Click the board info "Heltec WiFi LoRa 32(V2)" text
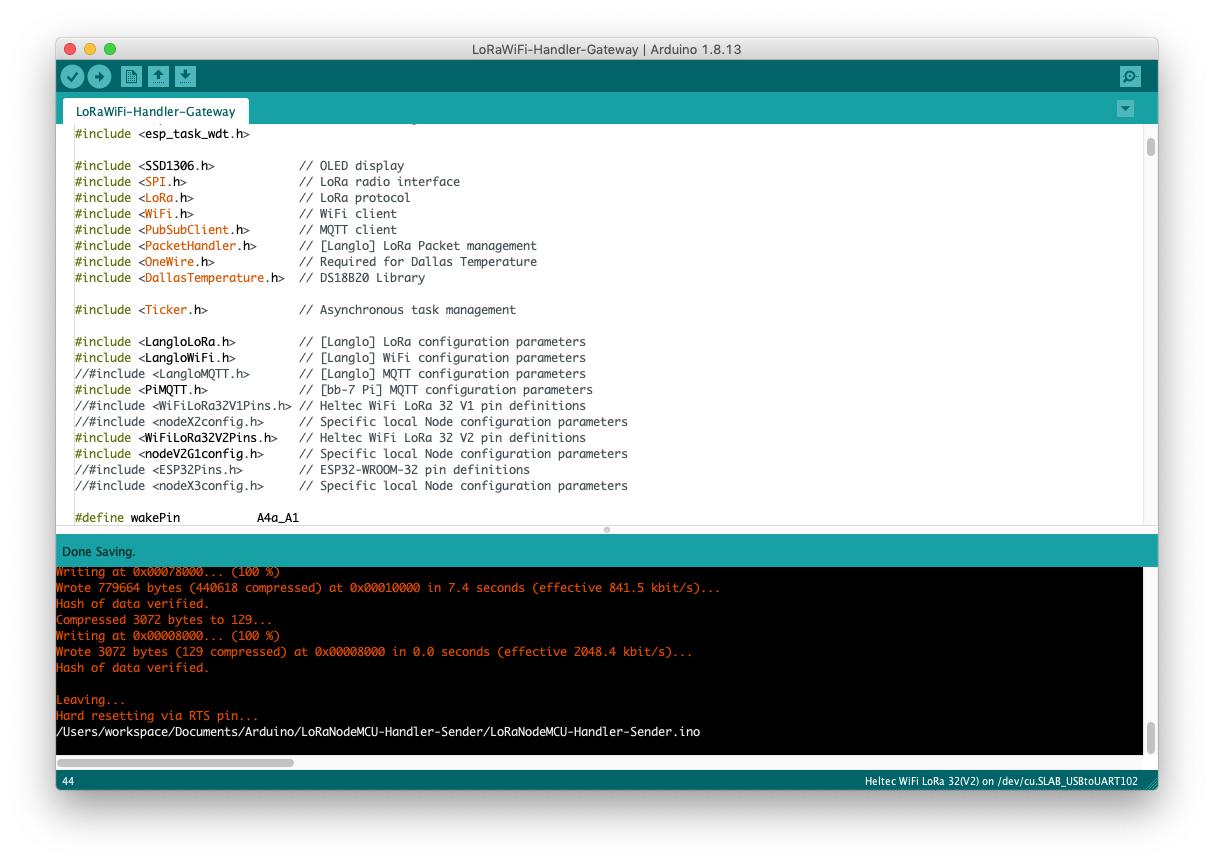This screenshot has width=1214, height=864. click(x=929, y=781)
